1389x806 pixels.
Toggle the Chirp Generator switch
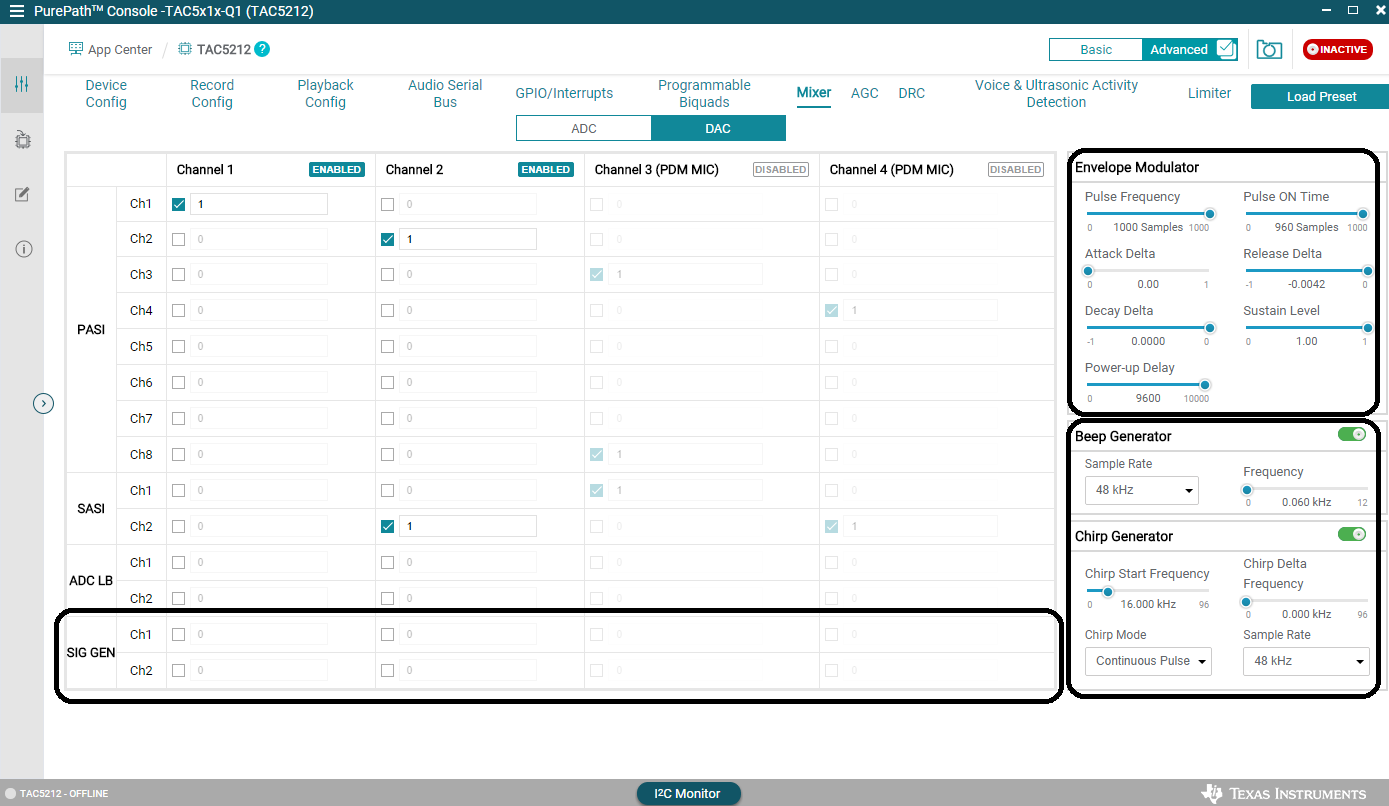[x=1351, y=534]
